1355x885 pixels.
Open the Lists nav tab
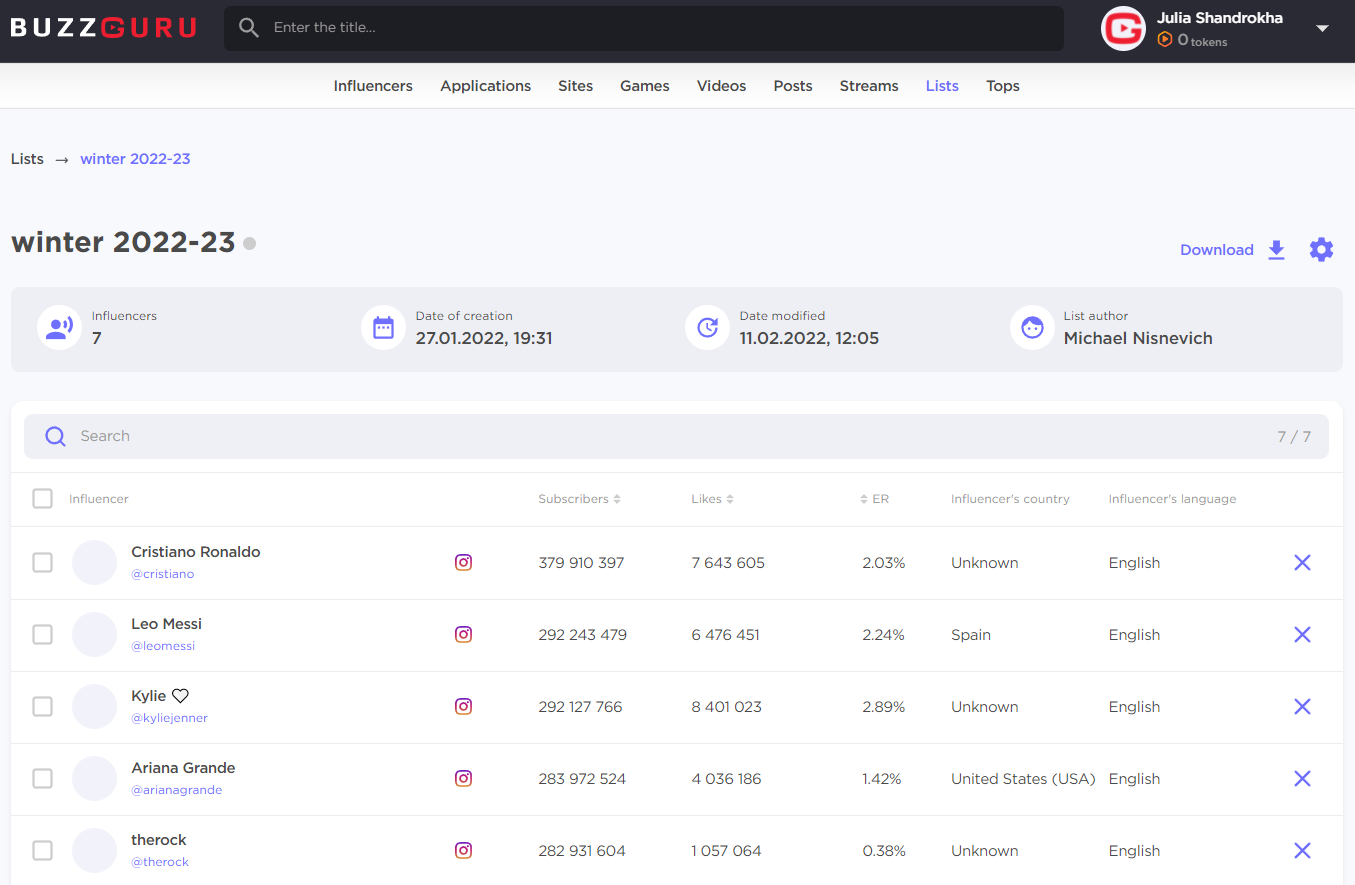pyautogui.click(x=942, y=86)
